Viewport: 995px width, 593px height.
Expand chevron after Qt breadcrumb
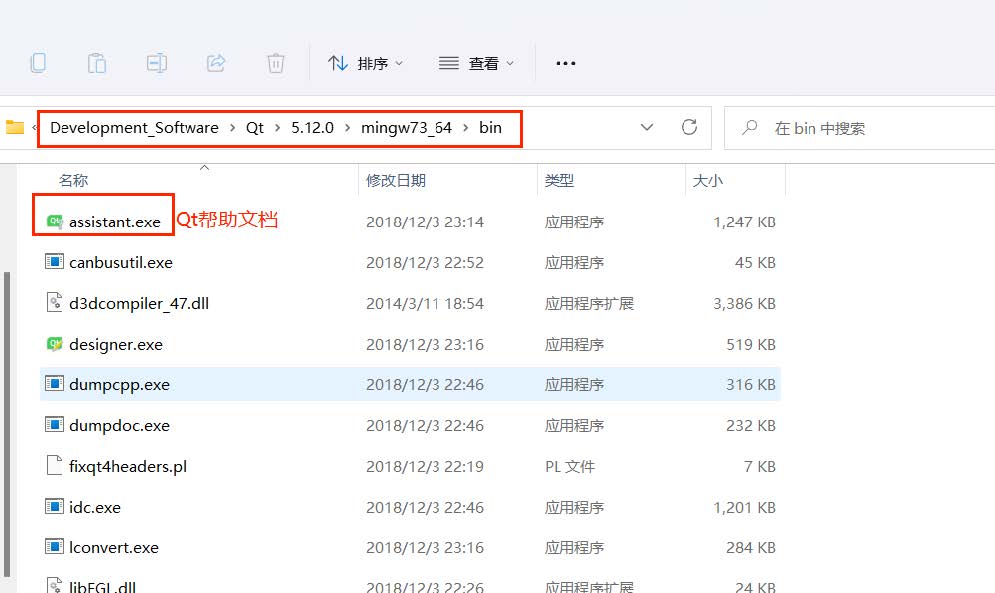(x=277, y=128)
